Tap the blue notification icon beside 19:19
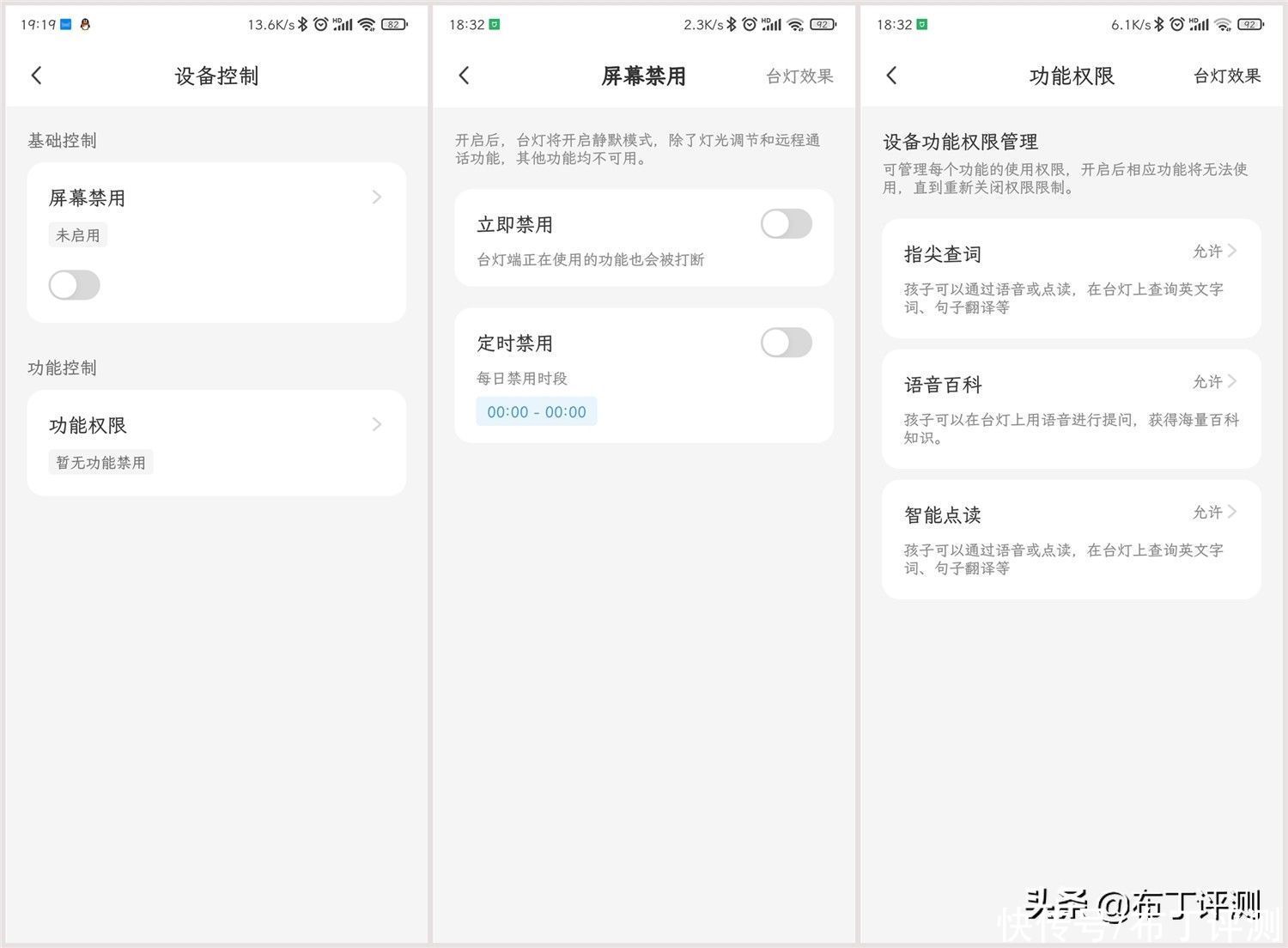 65,25
